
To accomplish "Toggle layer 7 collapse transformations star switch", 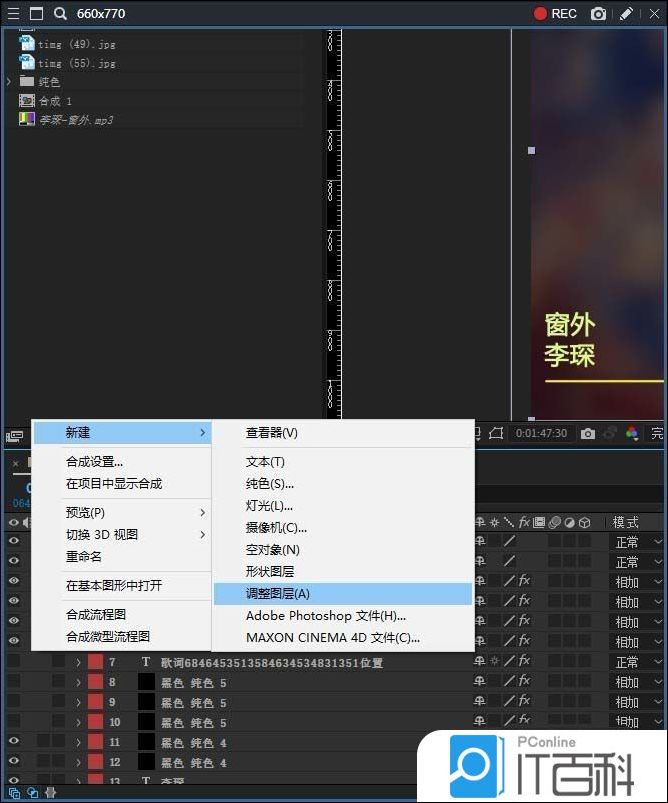I will (494, 661).
